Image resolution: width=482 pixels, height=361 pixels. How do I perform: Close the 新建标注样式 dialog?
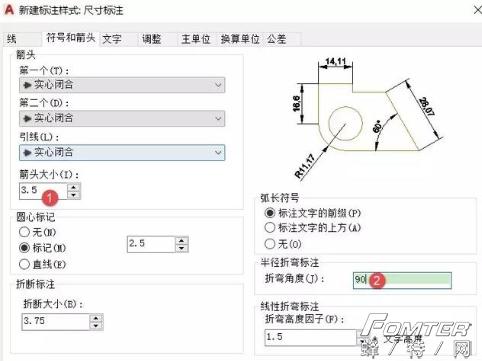click(x=477, y=10)
